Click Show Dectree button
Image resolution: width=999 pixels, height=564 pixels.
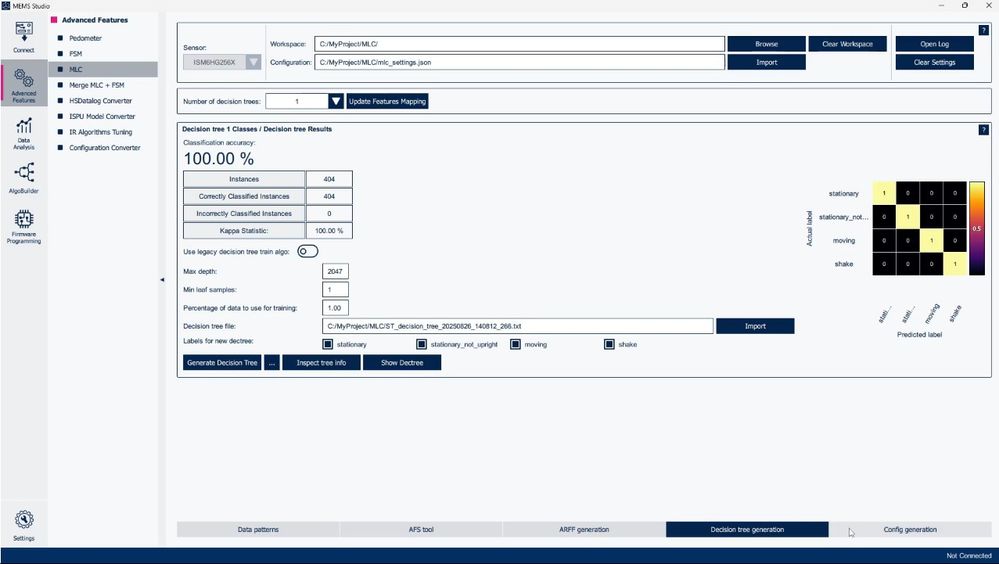[402, 363]
